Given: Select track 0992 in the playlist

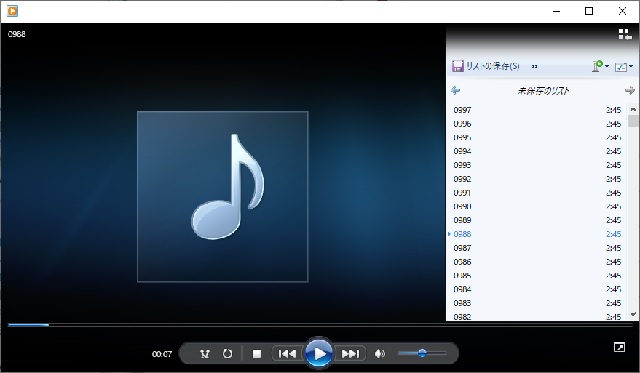Looking at the screenshot, I should [x=537, y=179].
